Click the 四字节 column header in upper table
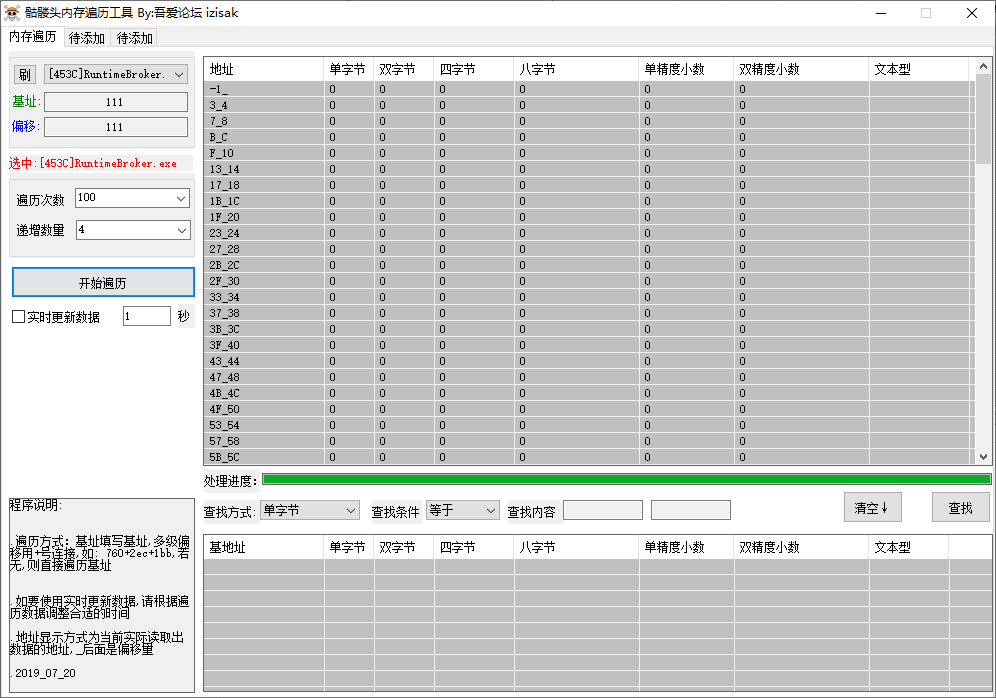 [x=474, y=69]
